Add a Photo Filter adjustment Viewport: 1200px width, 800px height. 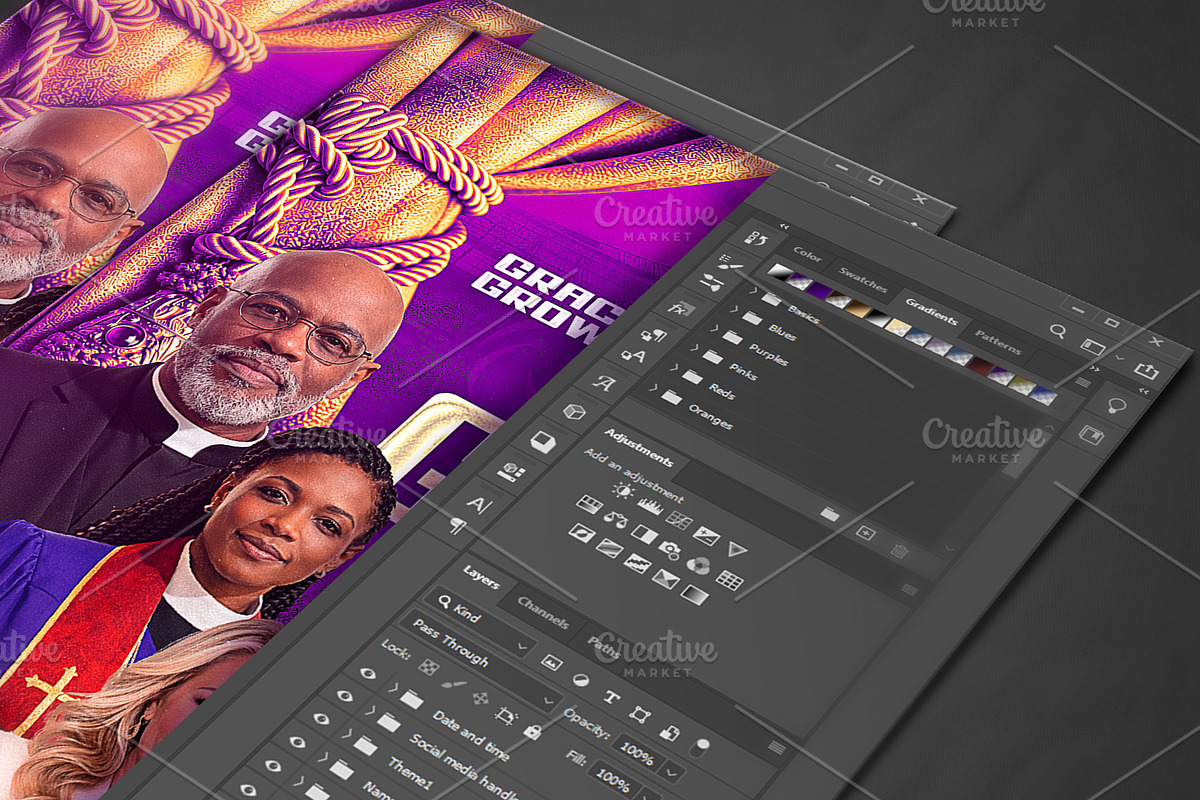(x=671, y=551)
